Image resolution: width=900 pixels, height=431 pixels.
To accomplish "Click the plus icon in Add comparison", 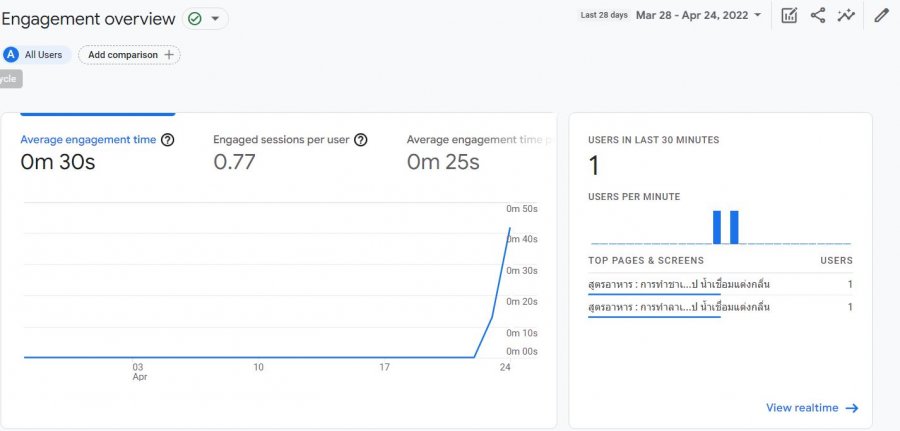I will click(169, 55).
